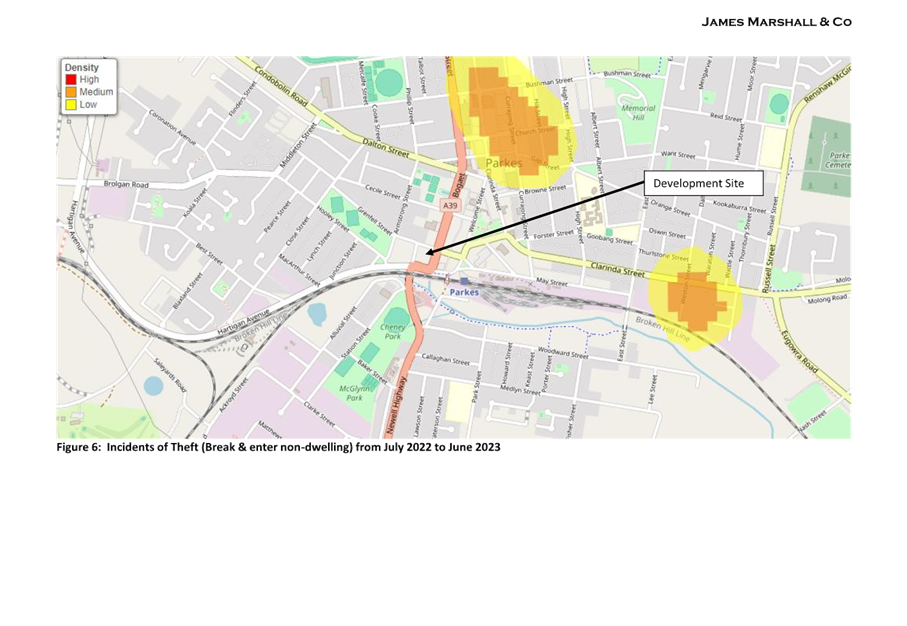Image resolution: width=907 pixels, height=626 pixels.
Task: Click the Figure 6 caption below the map
Action: (x=278, y=447)
